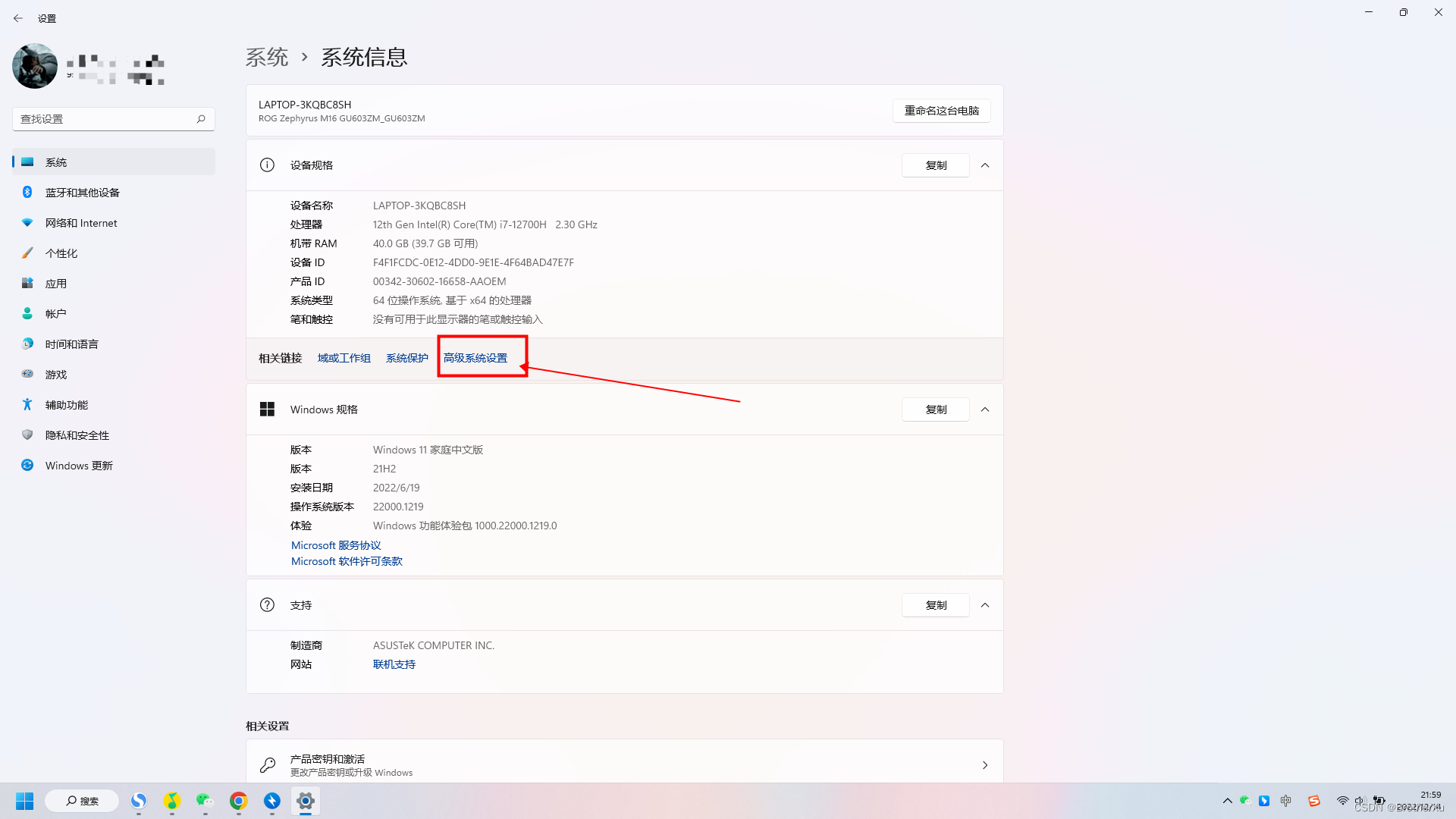Click the battery tray icon
This screenshot has width=1456, height=819.
(x=1379, y=801)
